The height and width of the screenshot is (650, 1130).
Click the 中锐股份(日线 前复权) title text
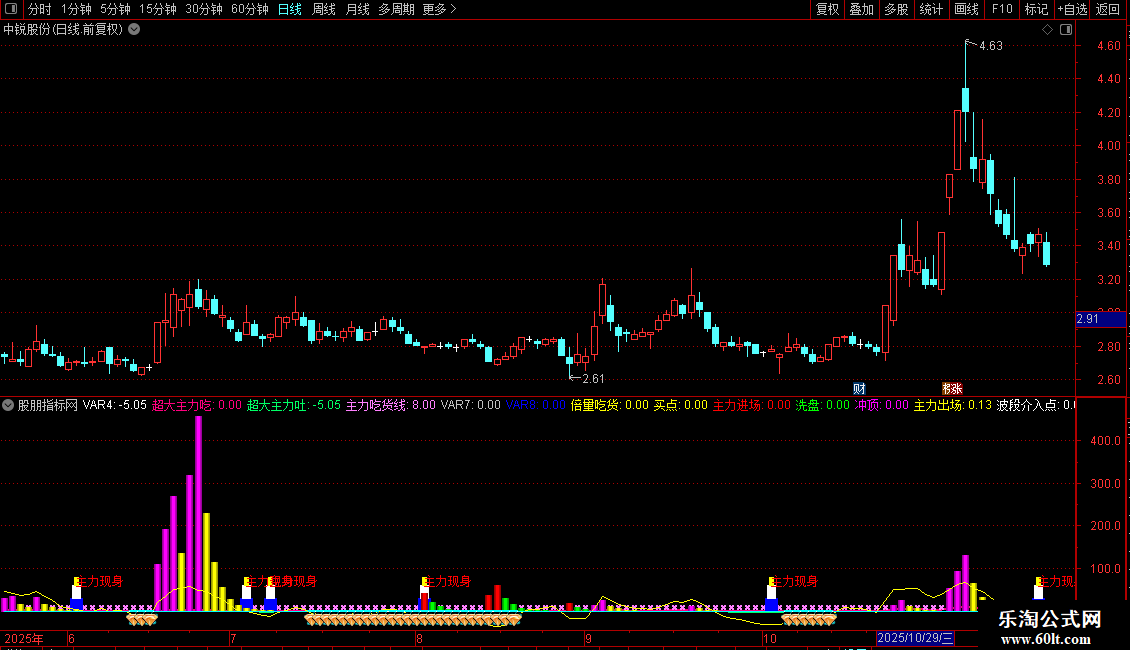coord(63,30)
